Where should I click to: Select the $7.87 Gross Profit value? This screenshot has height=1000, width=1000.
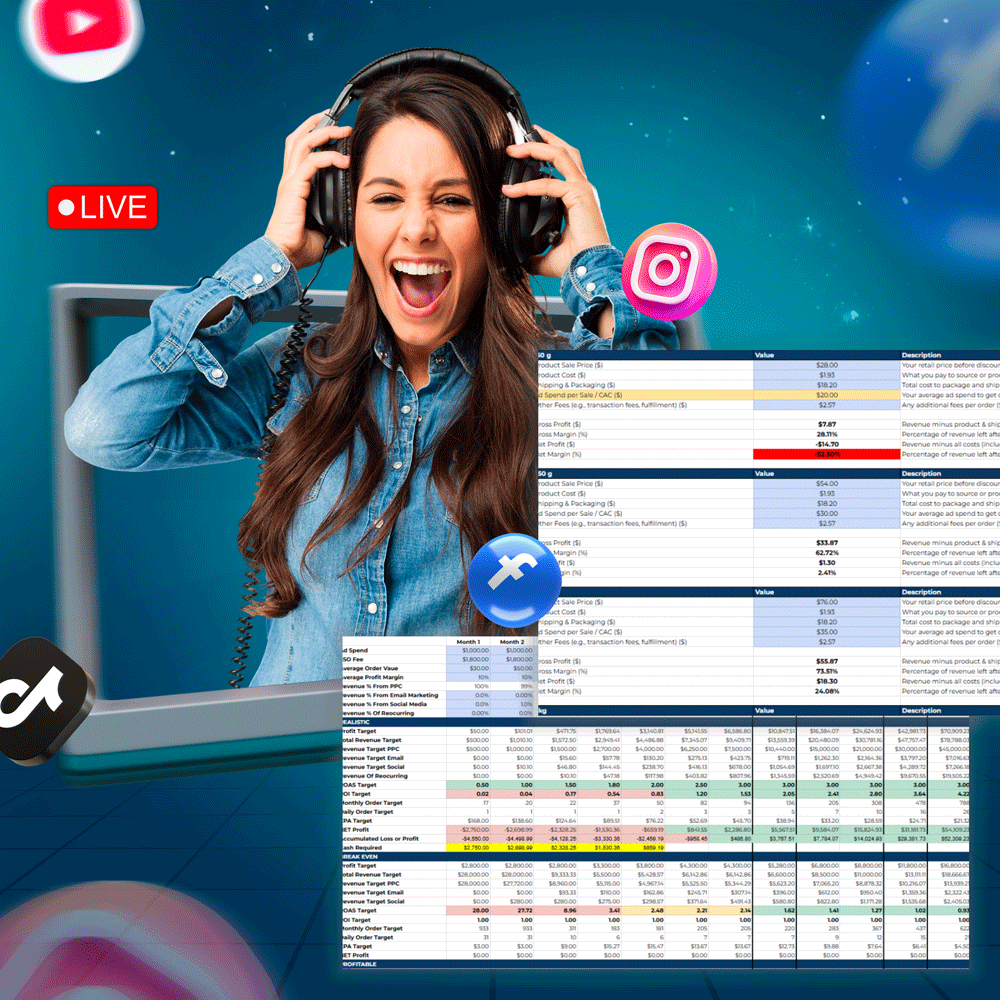coord(827,424)
